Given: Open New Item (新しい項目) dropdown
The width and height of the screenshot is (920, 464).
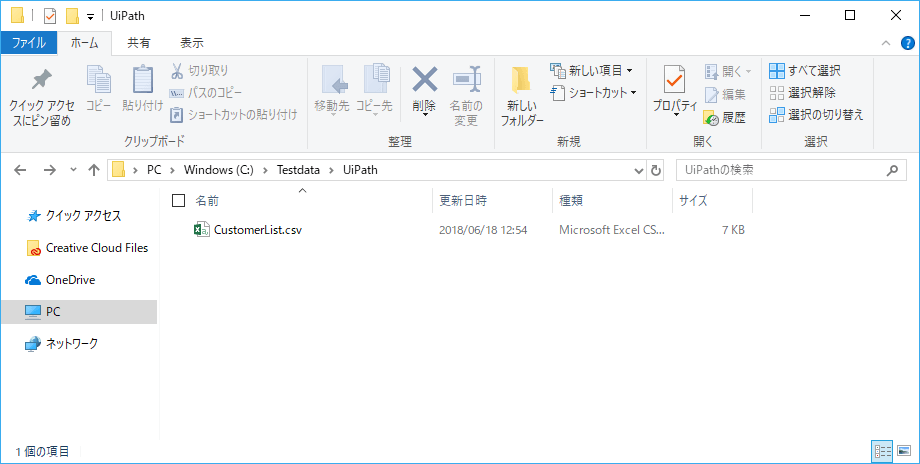Looking at the screenshot, I should [591, 71].
